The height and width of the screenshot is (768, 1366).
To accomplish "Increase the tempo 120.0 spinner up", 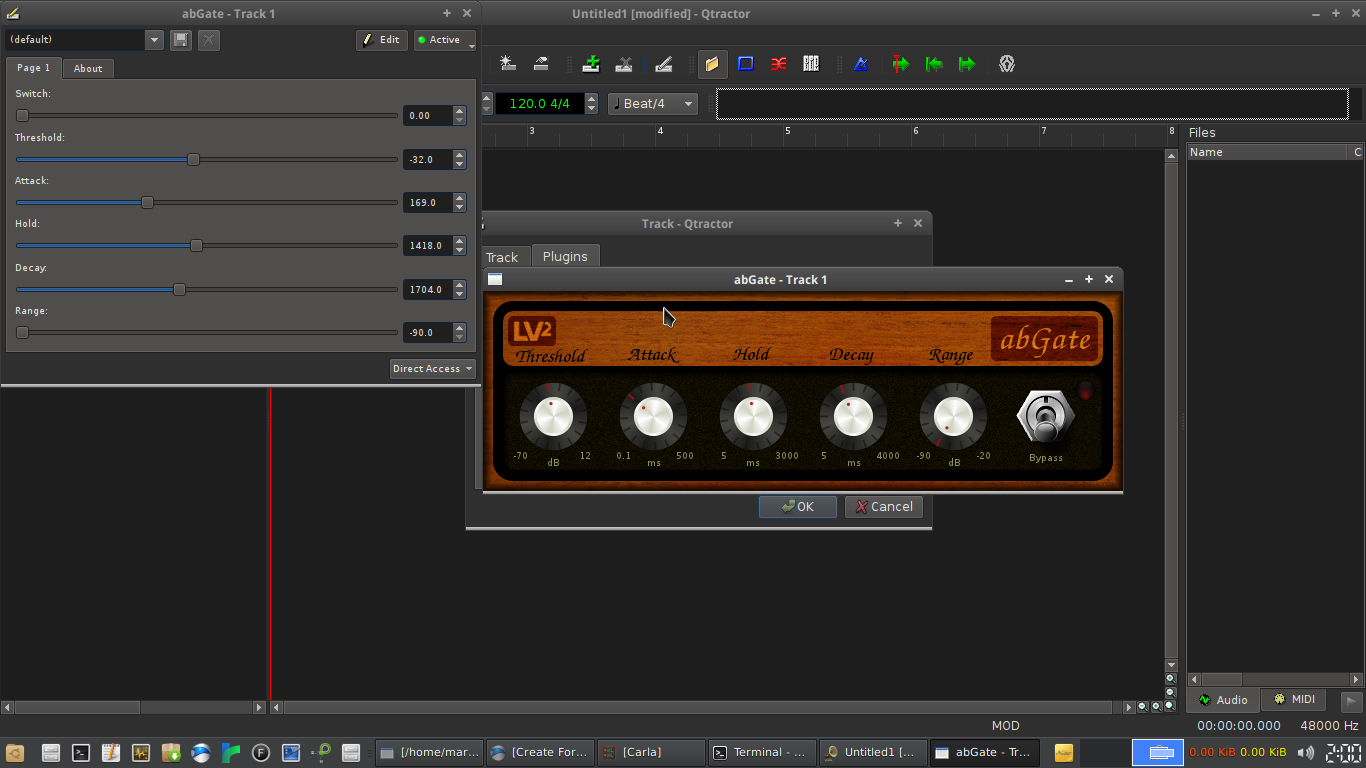I will click(592, 98).
